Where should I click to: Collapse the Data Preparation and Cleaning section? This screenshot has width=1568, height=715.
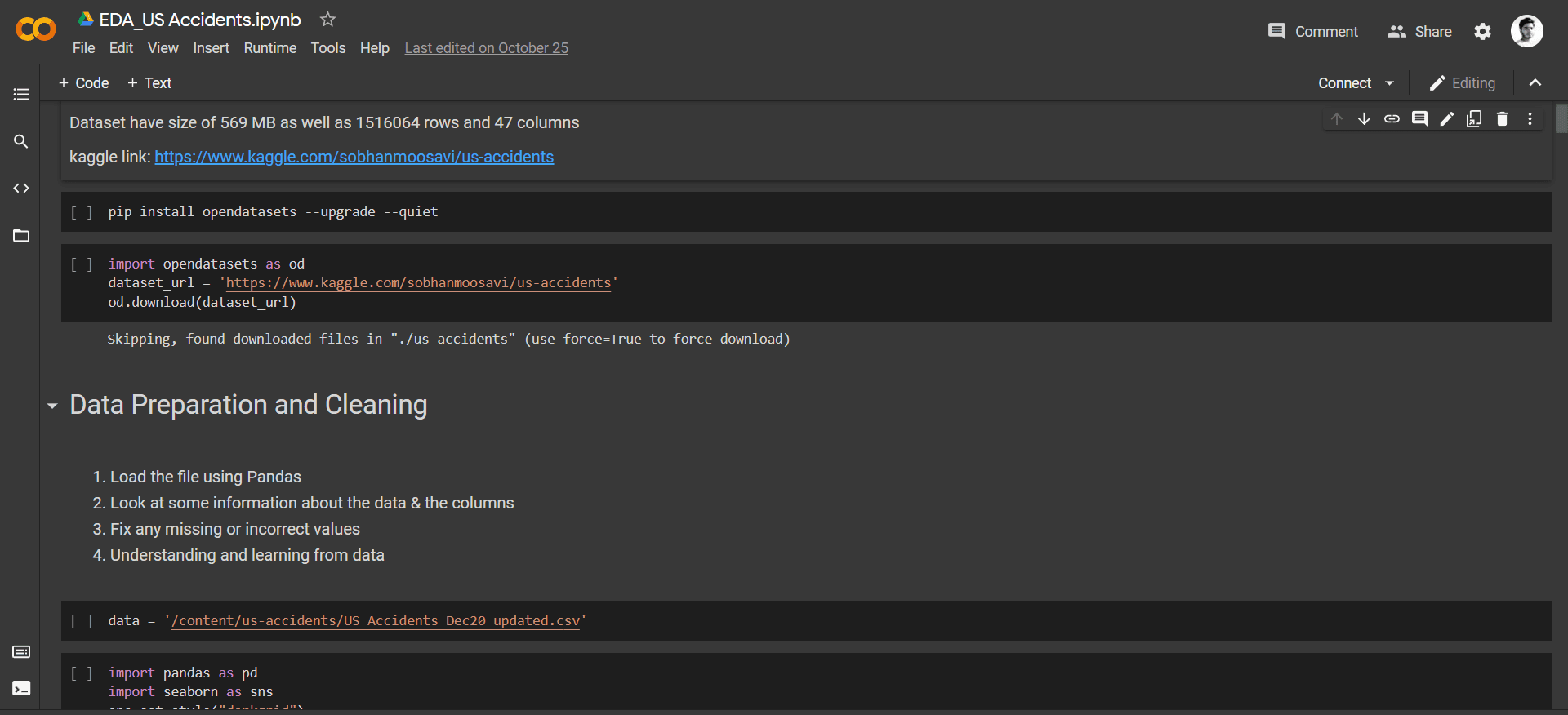pos(52,406)
